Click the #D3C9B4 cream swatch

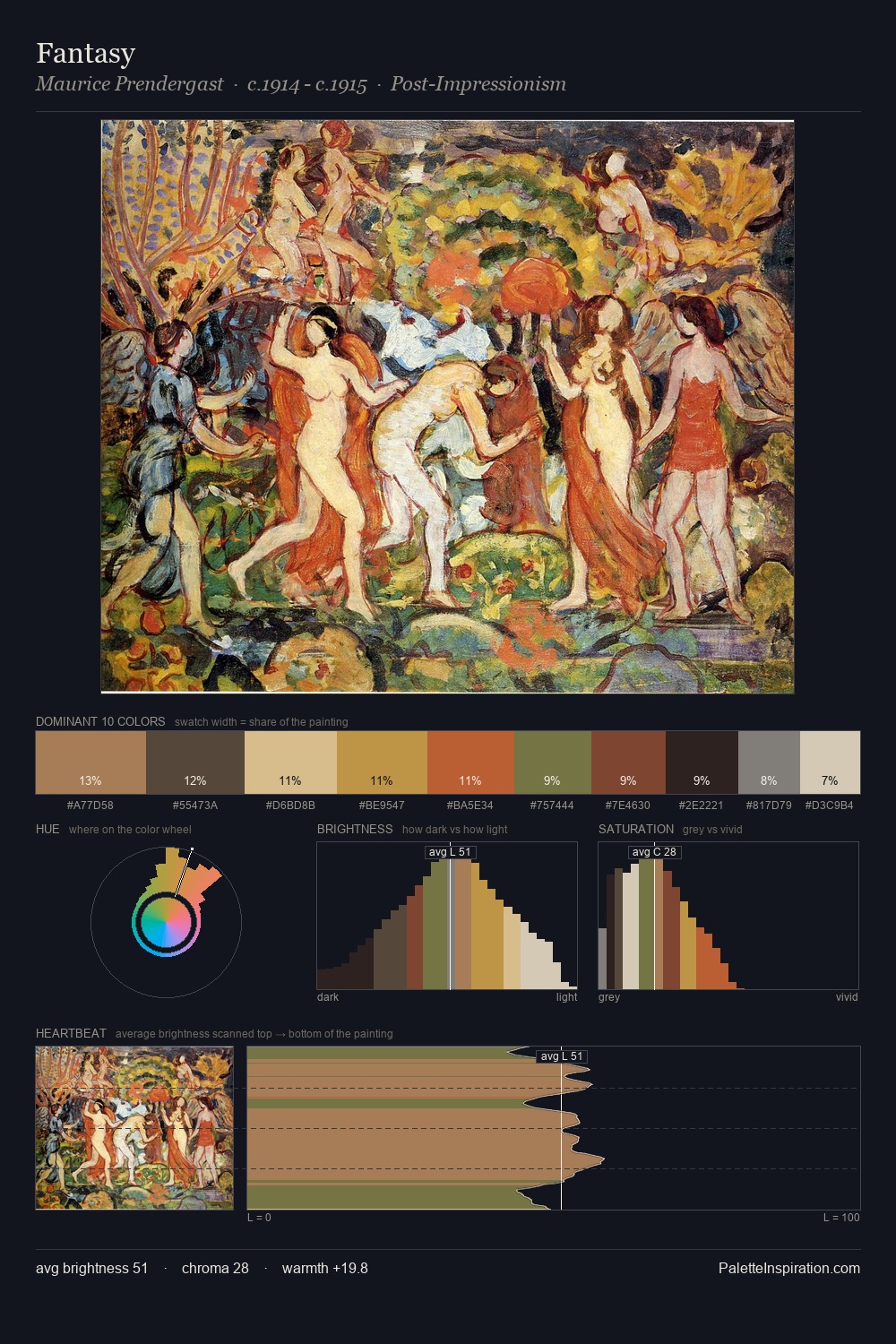pos(830,762)
